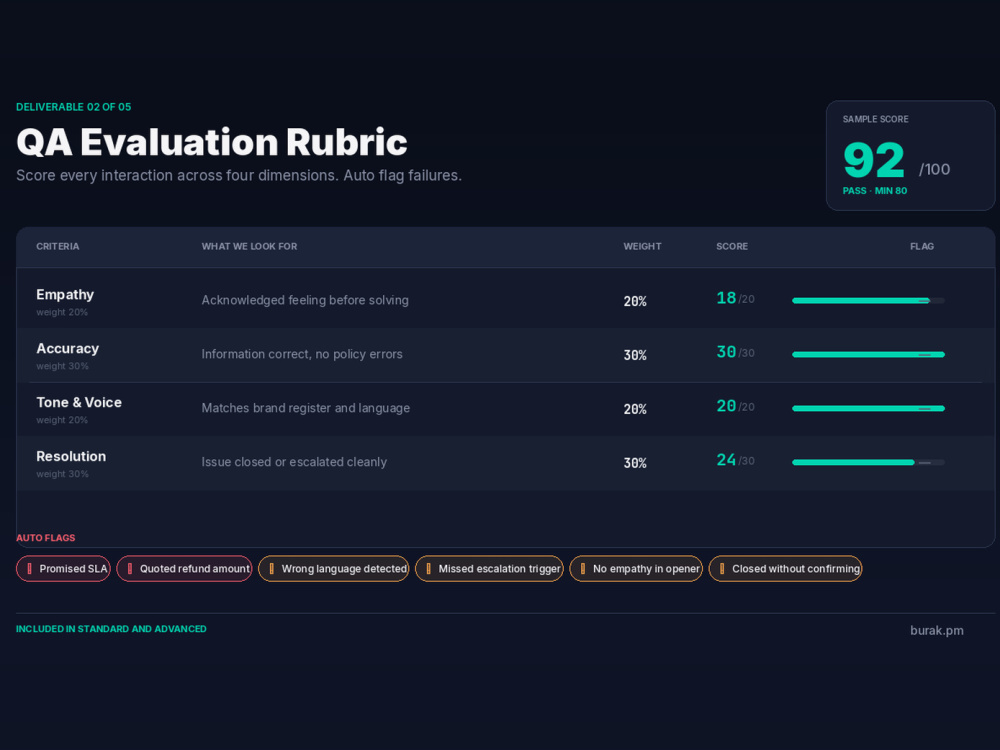Click the 20% weight cell in Tone & Voice row
Image resolution: width=1000 pixels, height=750 pixels.
coord(635,409)
